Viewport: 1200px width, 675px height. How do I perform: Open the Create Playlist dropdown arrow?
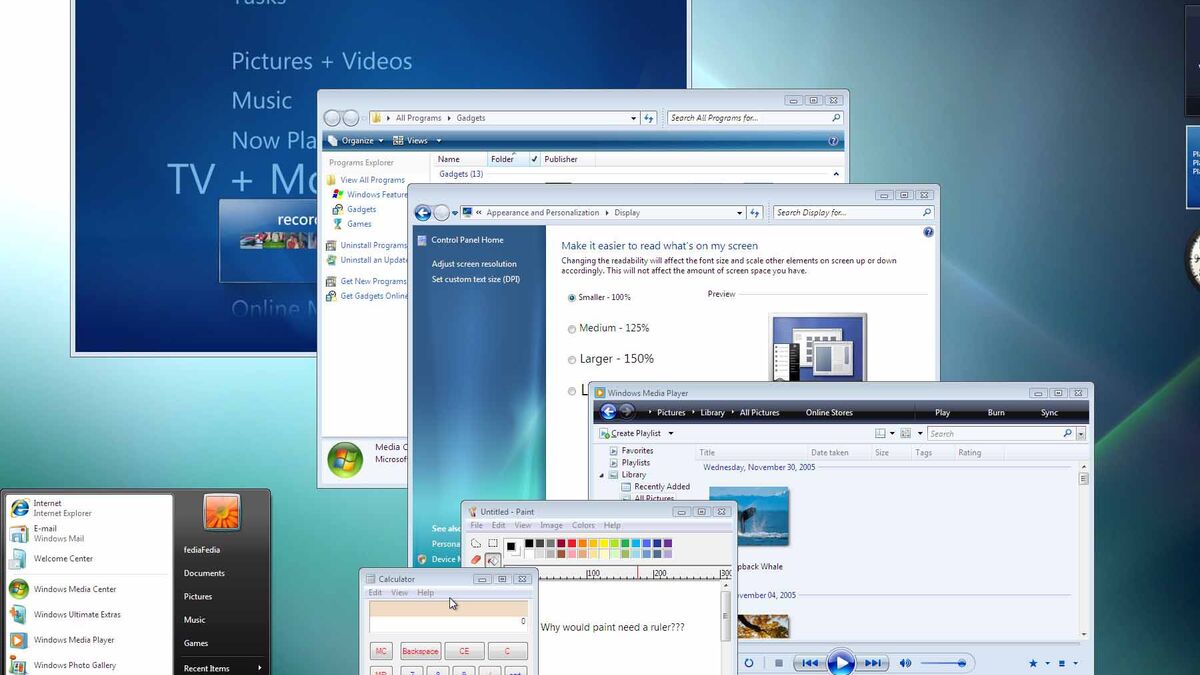(x=671, y=434)
